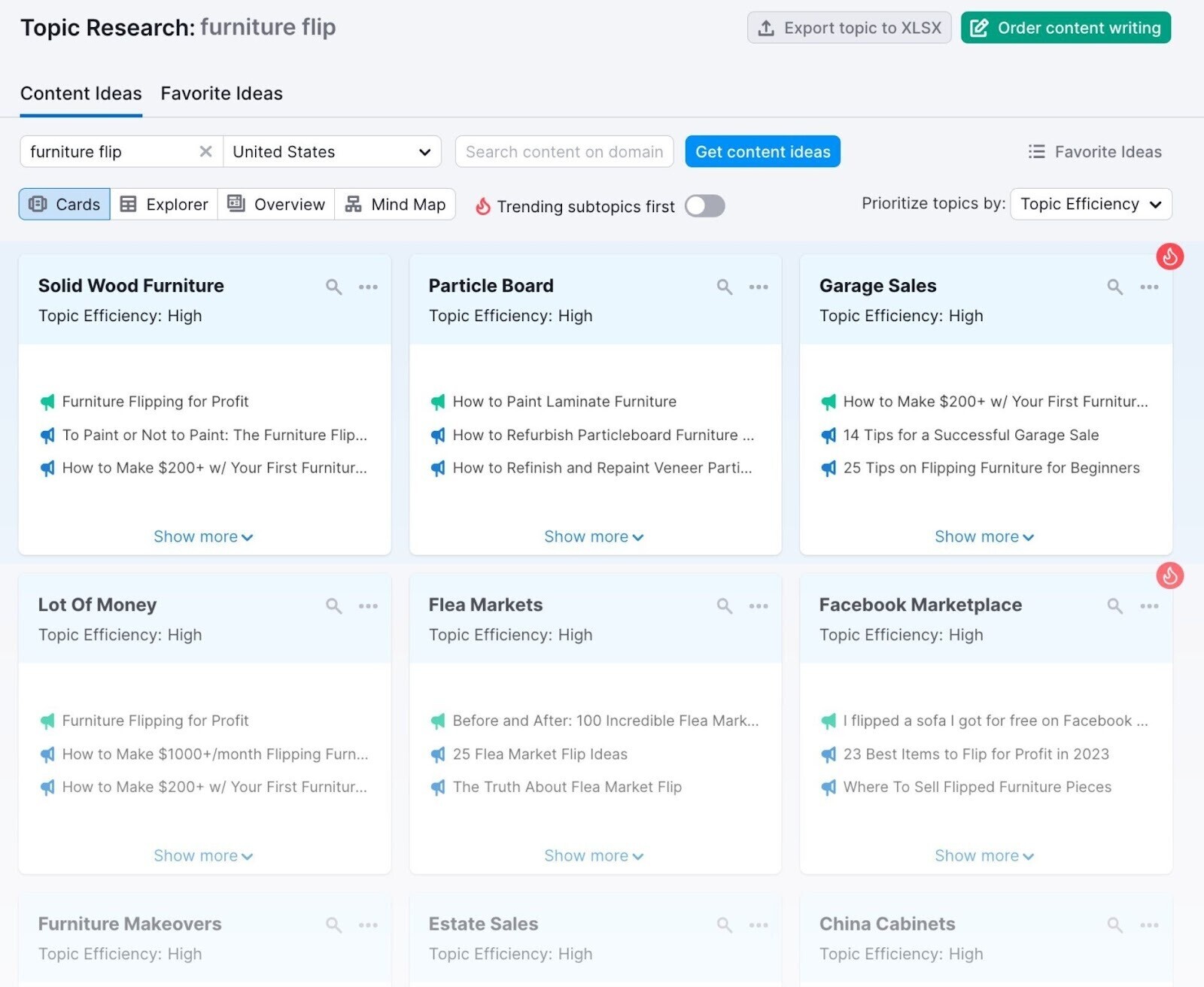The image size is (1204, 987).
Task: Open the Topic Efficiency prioritize dropdown
Action: point(1090,205)
